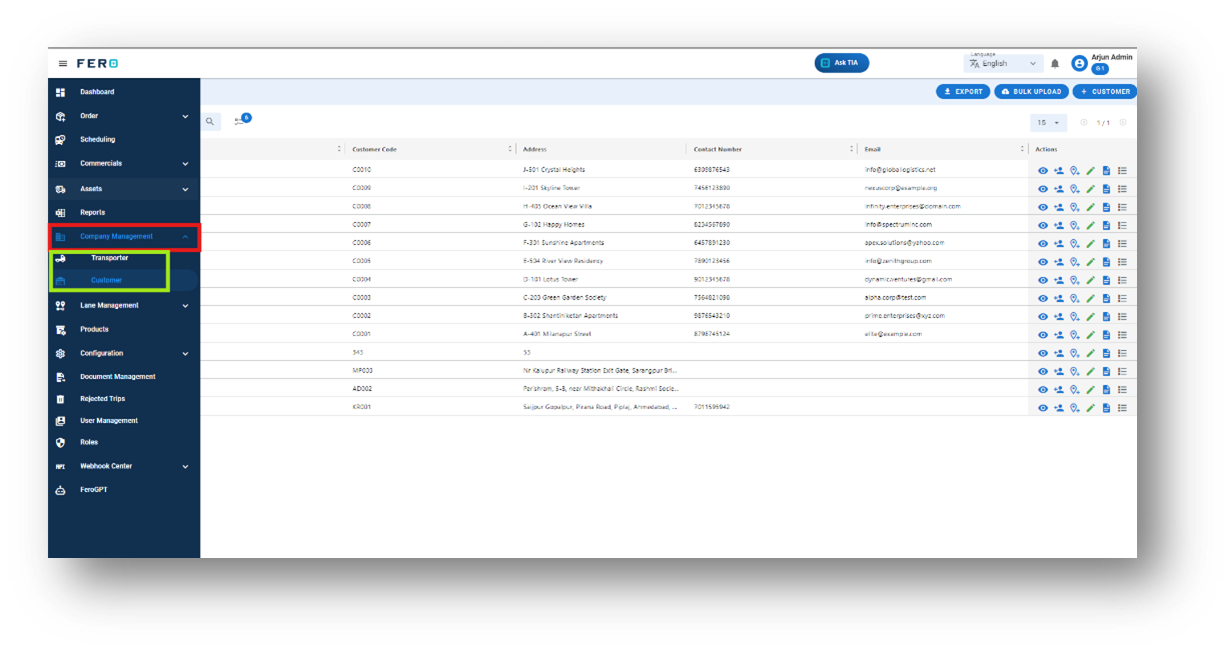Image resolution: width=1232 pixels, height=653 pixels.
Task: Open User Management in the sidebar
Action: pyautogui.click(x=109, y=421)
